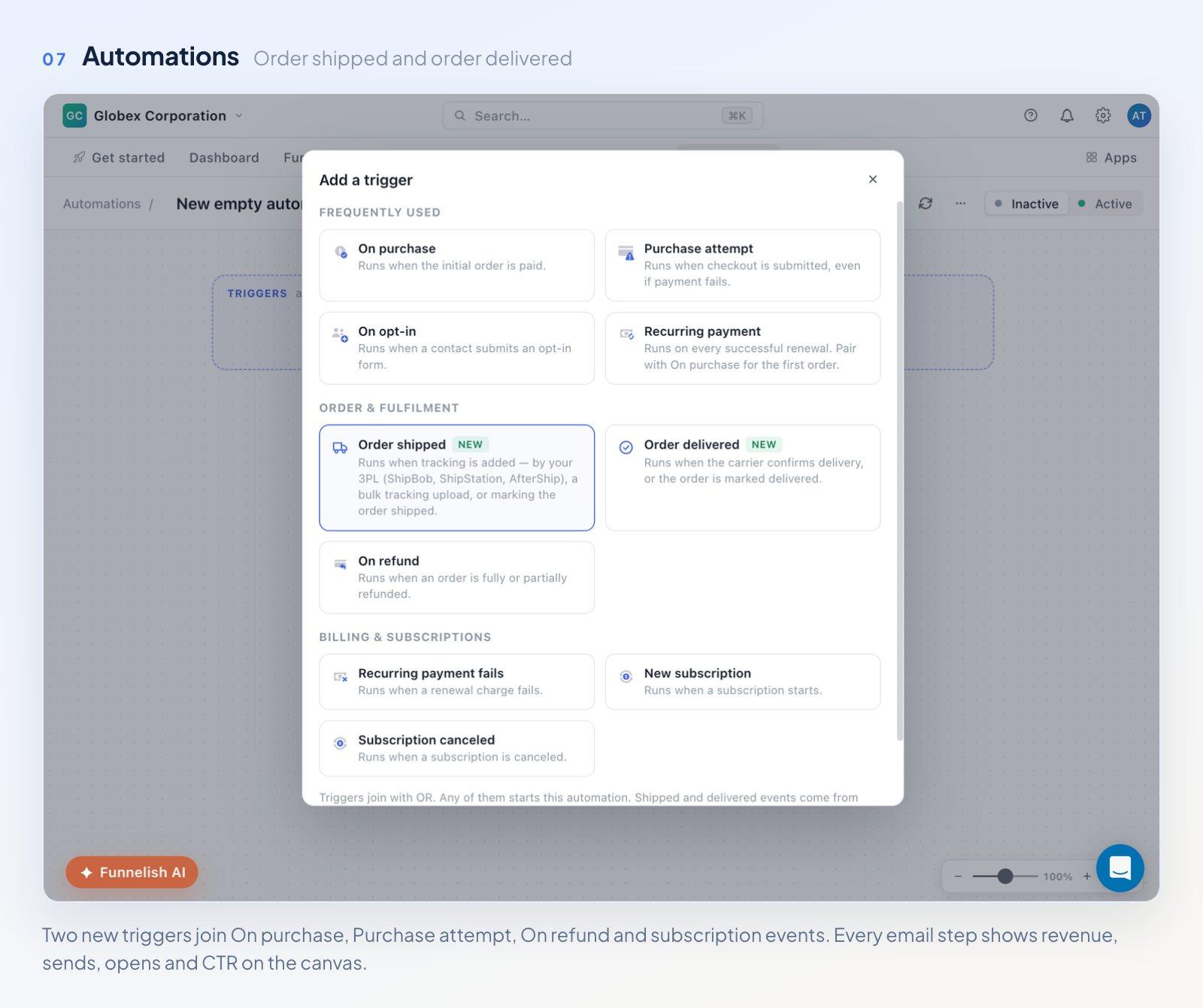Set automation status to Inactive

(1026, 203)
